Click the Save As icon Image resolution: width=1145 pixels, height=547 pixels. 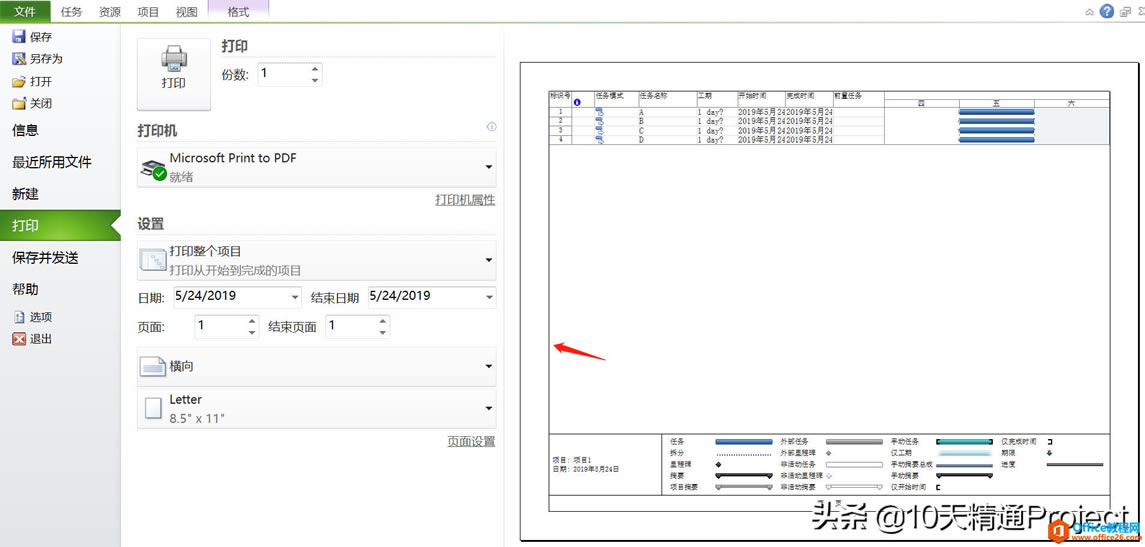coord(19,59)
